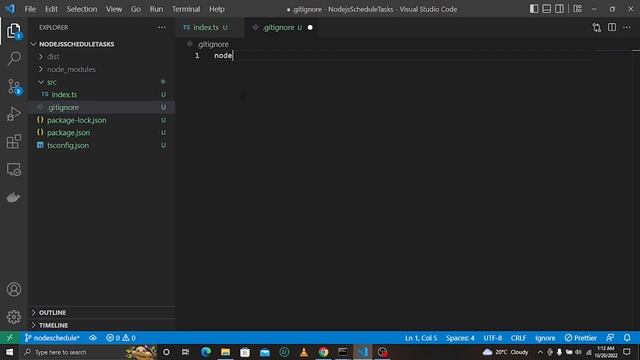Screen dimensions: 640x360
Task: Open the Terminal menu
Action: 186,9
